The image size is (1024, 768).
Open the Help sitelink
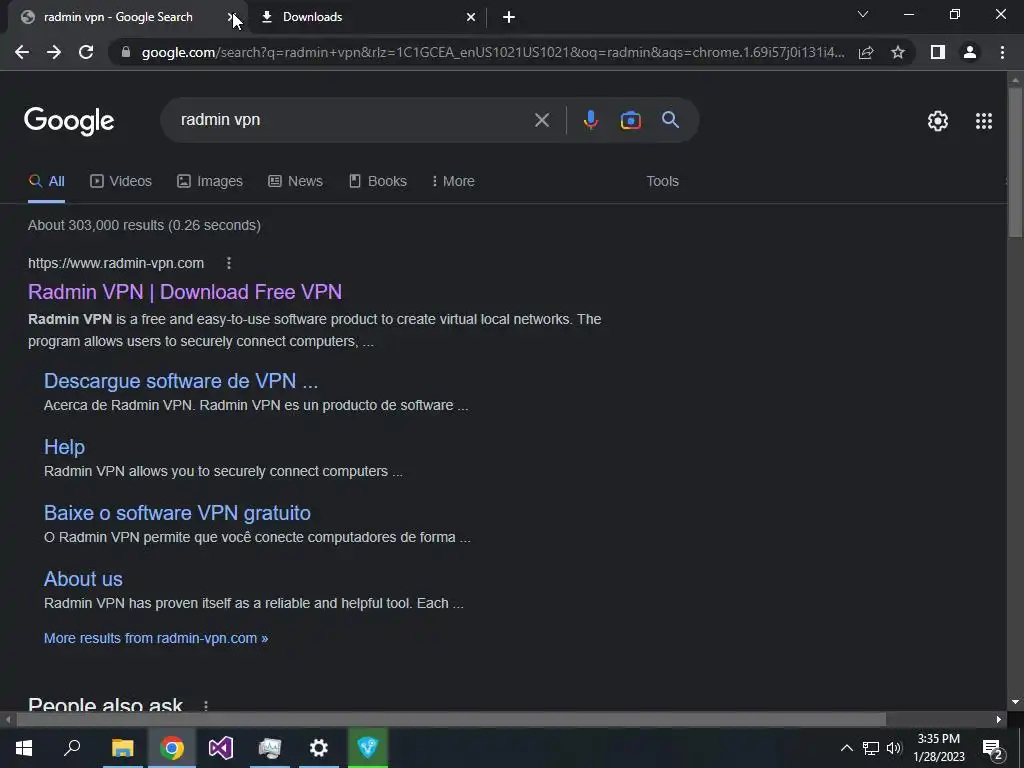pos(64,447)
